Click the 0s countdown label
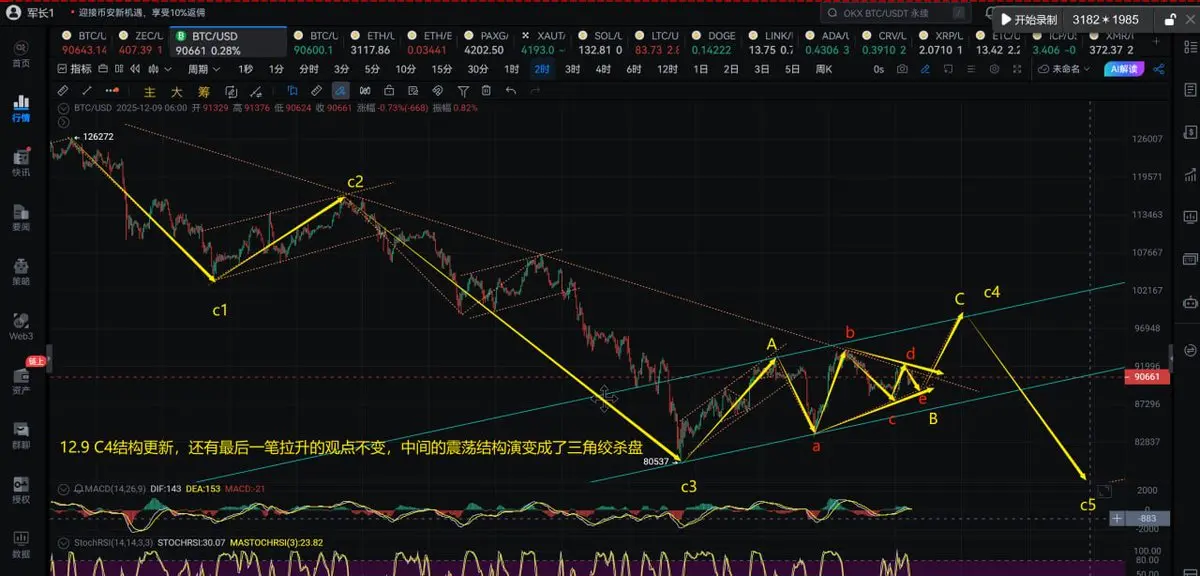This screenshot has height=576, width=1200. [877, 69]
